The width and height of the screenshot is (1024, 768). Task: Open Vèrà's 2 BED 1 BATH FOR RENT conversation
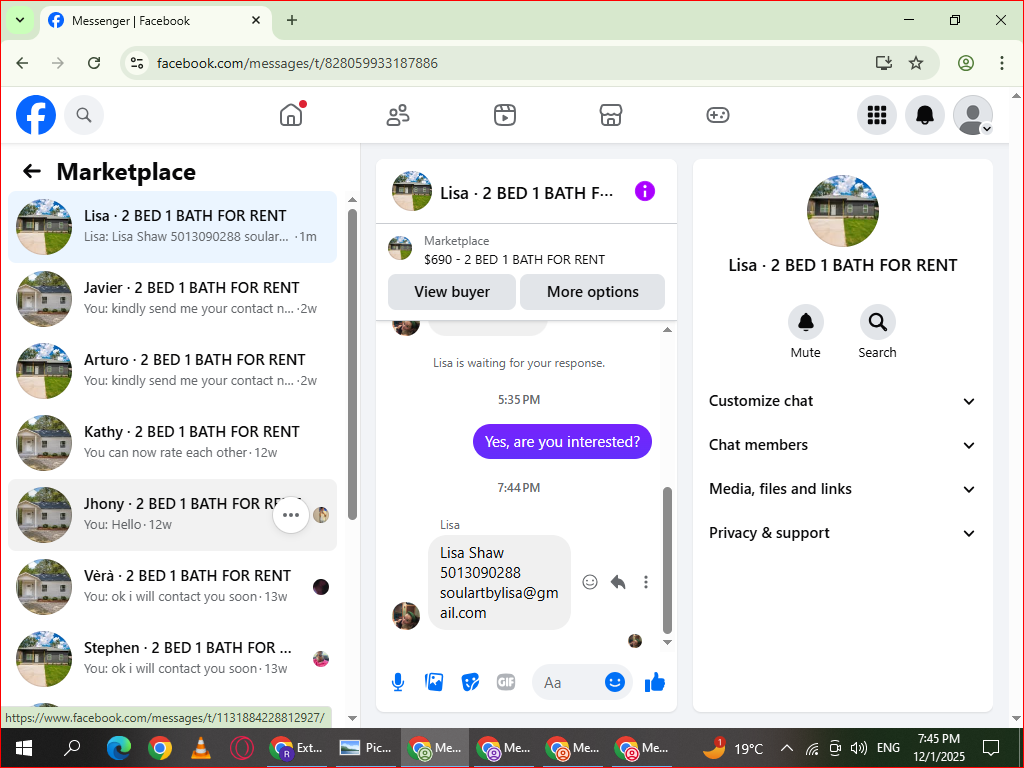[172, 587]
